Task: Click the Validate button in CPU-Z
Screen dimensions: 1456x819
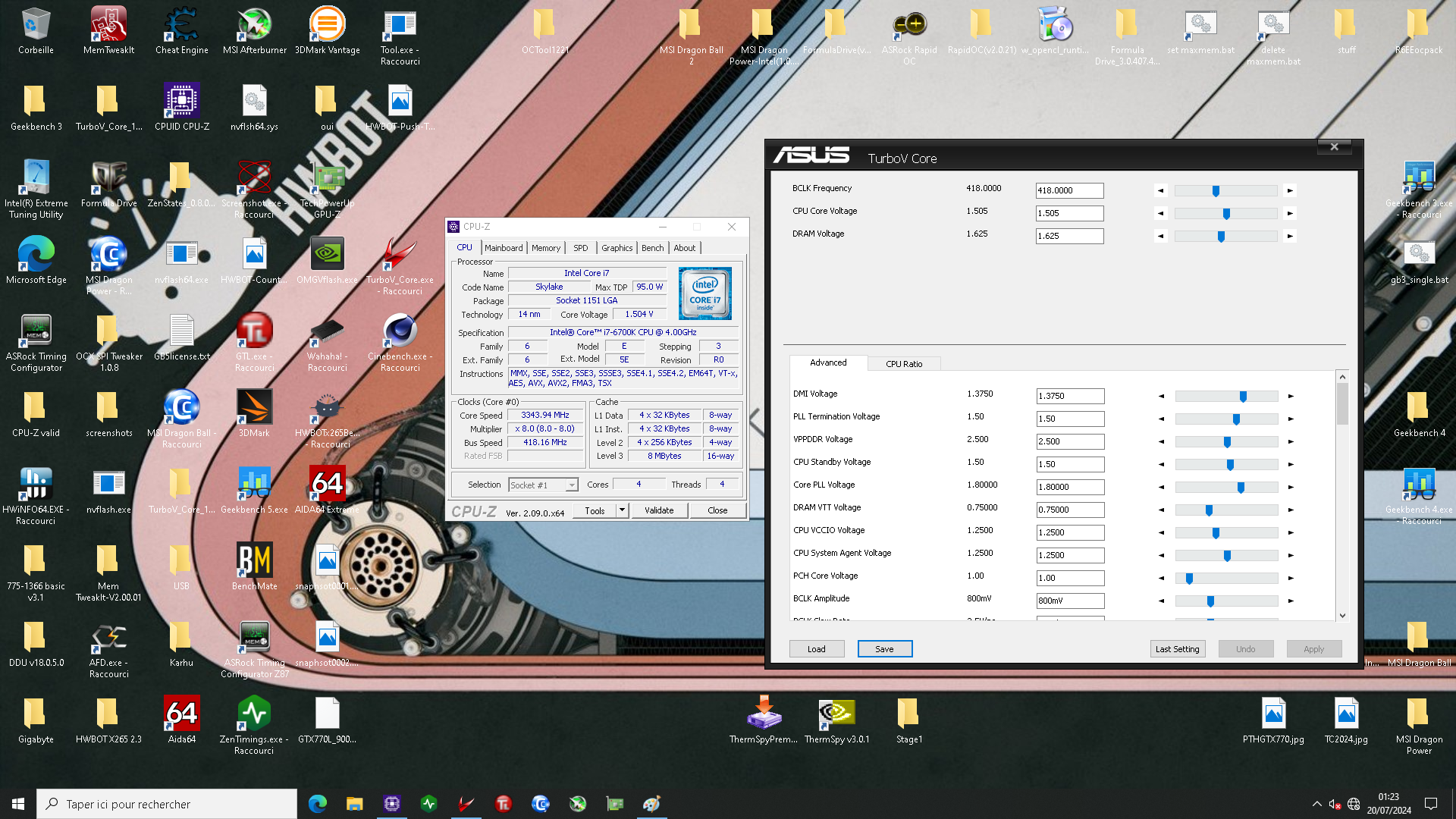Action: pos(659,510)
